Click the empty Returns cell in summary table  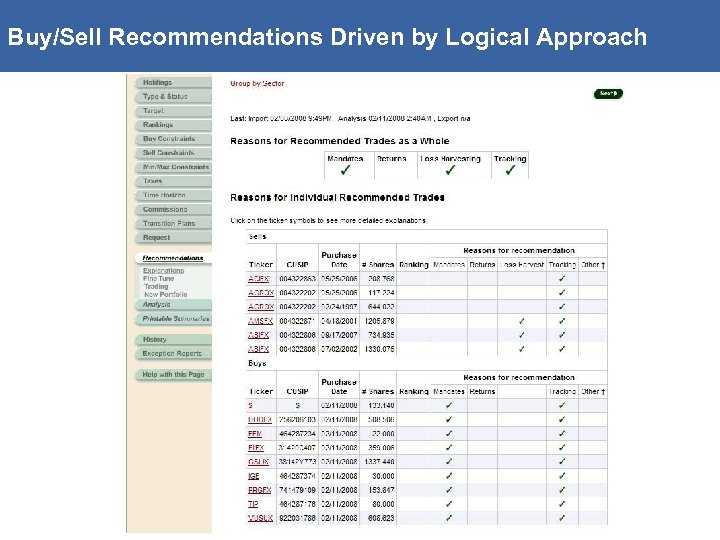pyautogui.click(x=396, y=165)
